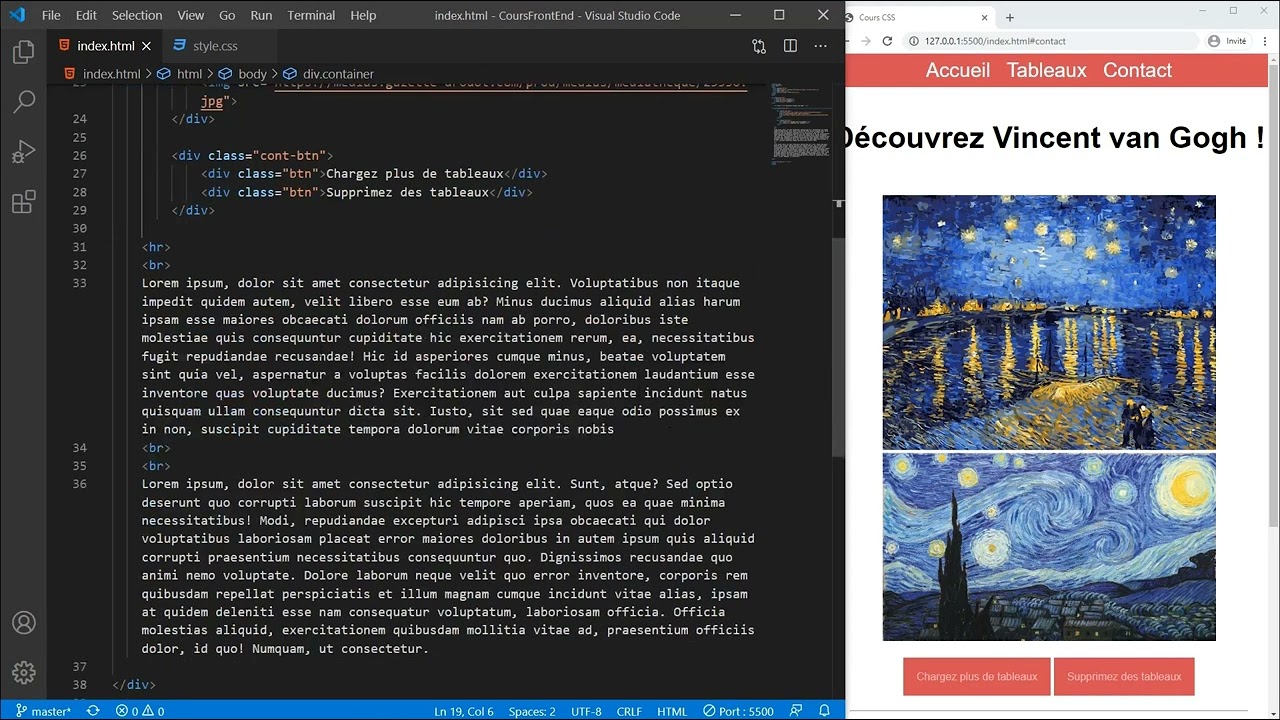Click the master* branch indicator

coord(43,711)
